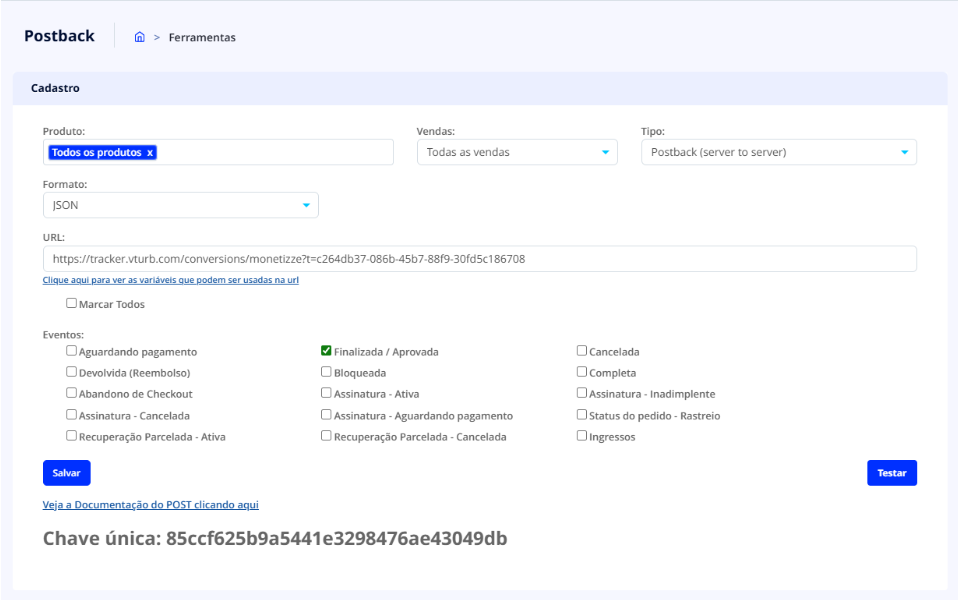Screen dimensions: 958x600
Task: Enable Abandono de Checkout event
Action: (71, 393)
